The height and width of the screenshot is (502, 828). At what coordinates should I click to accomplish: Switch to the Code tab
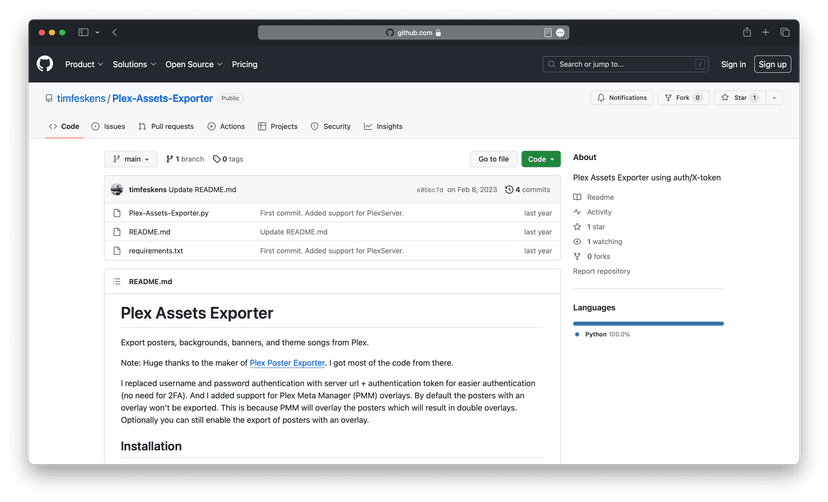tap(64, 126)
